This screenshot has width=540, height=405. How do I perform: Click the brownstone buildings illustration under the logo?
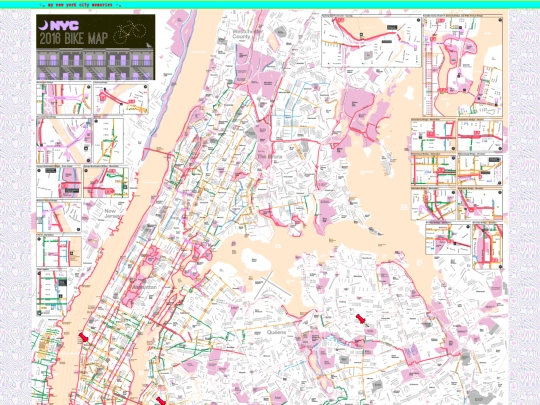[x=95, y=64]
